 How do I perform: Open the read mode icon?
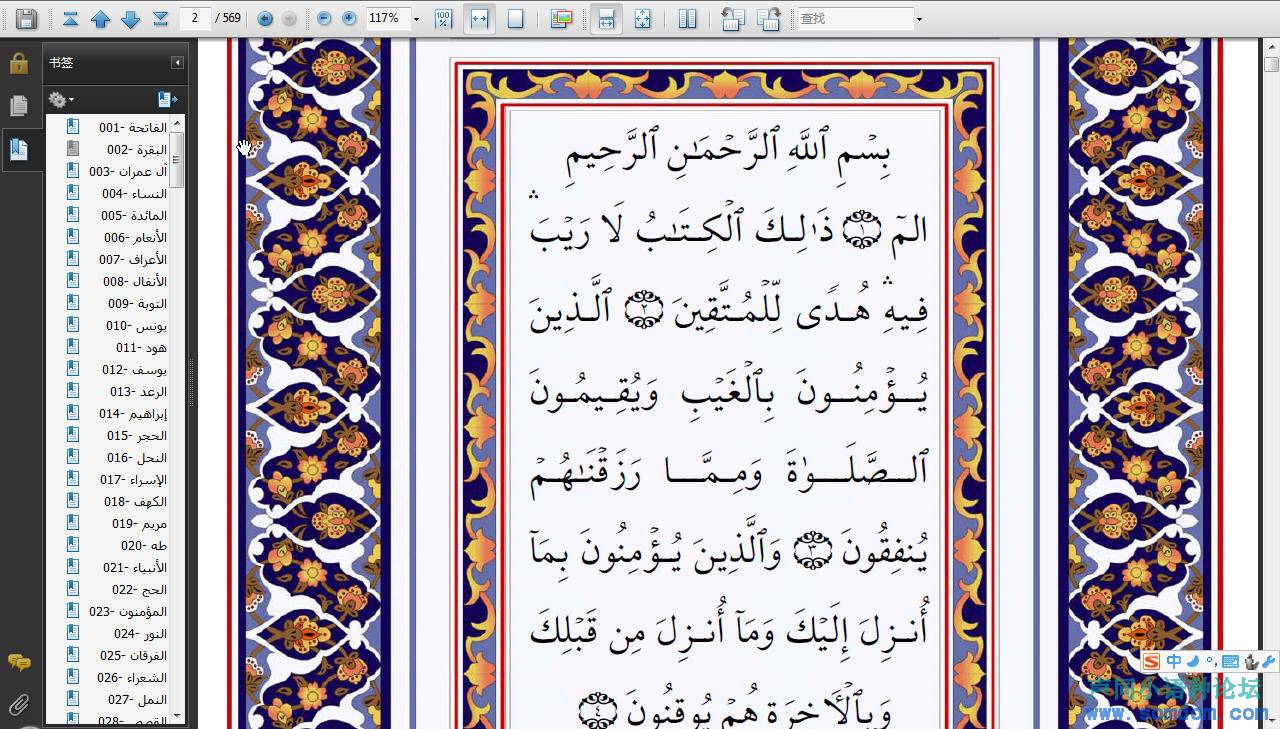(561, 18)
